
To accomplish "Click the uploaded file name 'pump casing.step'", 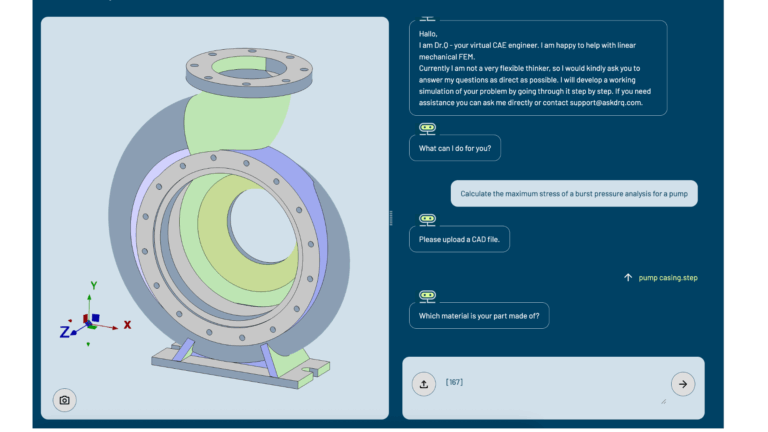I will 668,278.
